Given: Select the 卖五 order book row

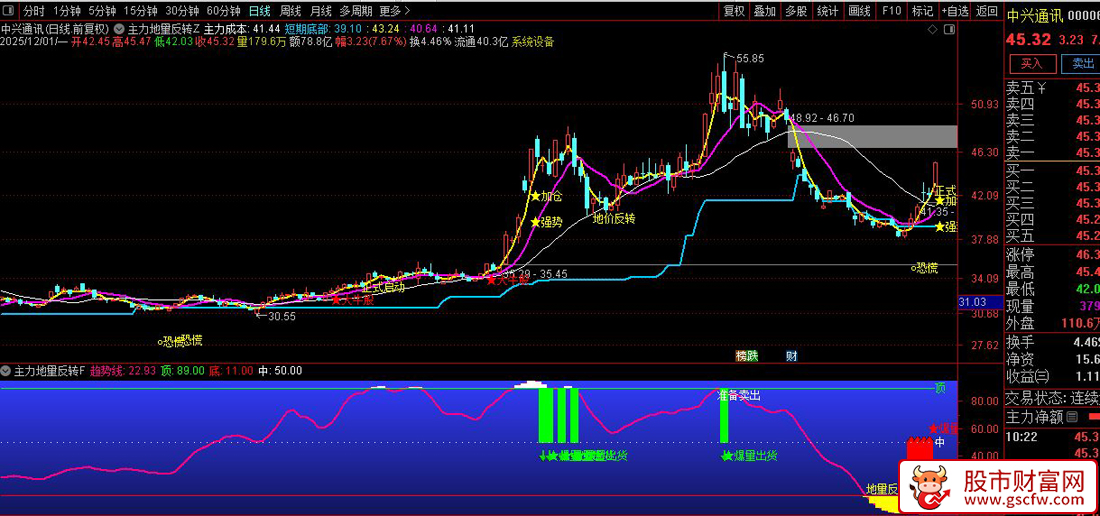Looking at the screenshot, I should (x=1052, y=88).
